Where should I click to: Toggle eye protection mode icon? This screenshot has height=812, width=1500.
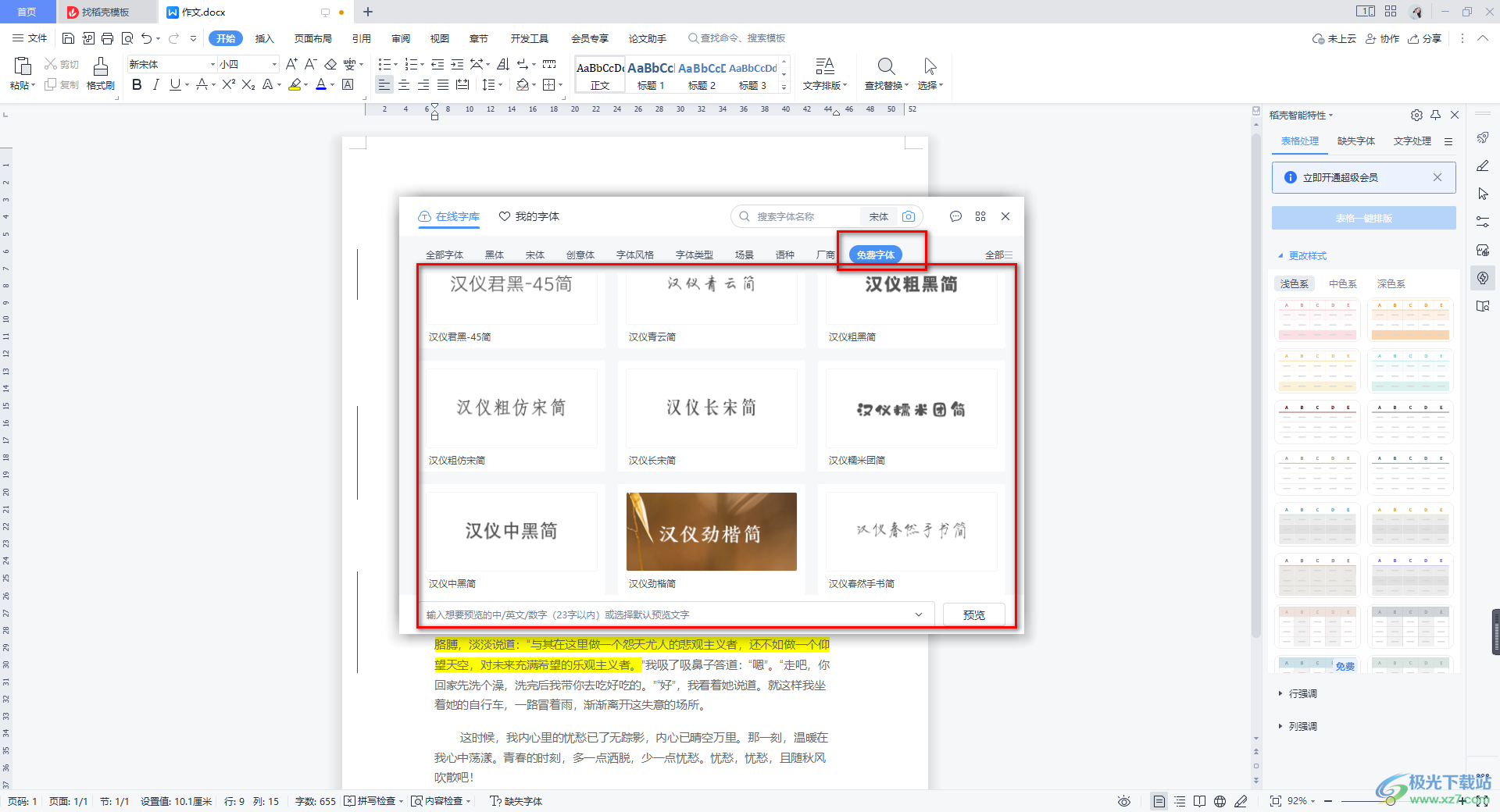tap(1123, 801)
